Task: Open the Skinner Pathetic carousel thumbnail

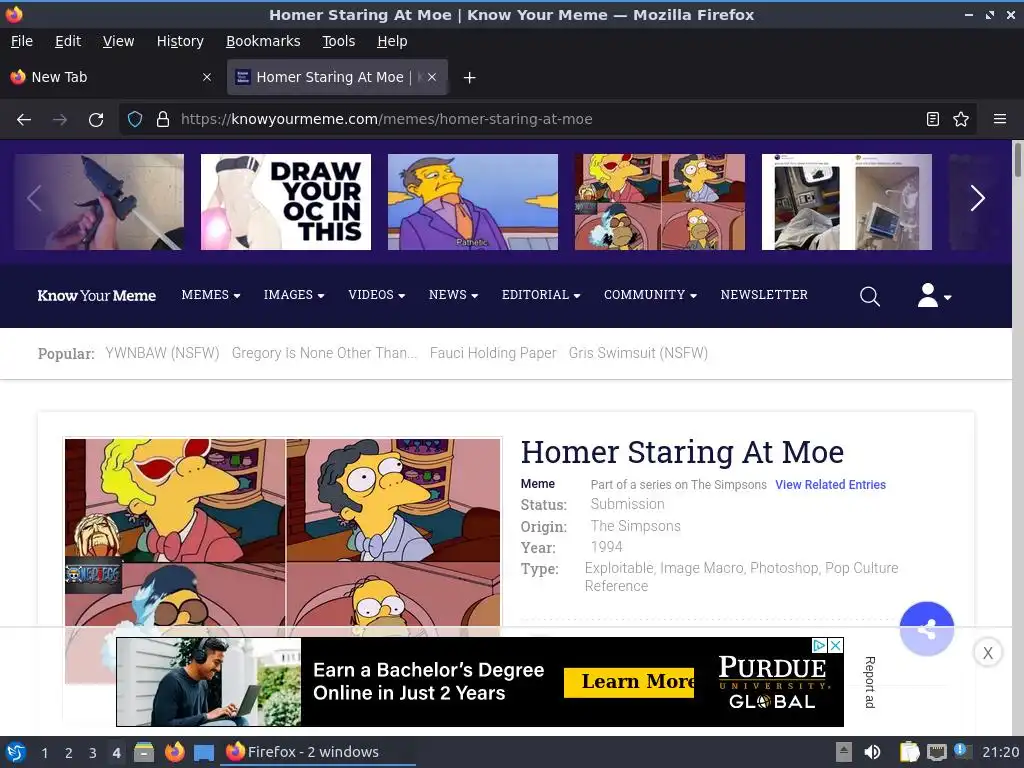Action: 473,202
